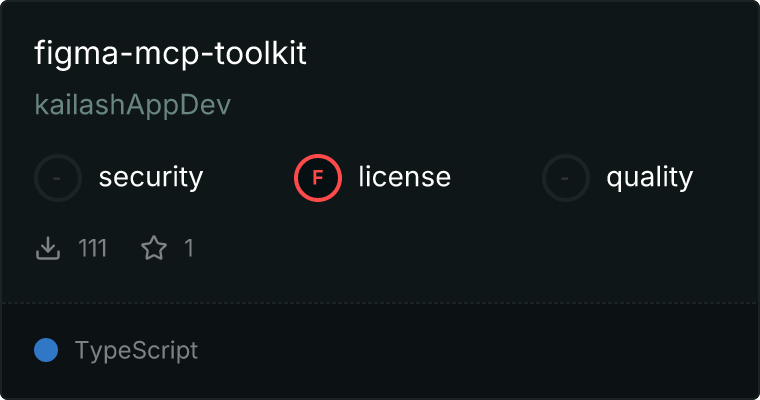Click the quality label text

[x=650, y=177]
